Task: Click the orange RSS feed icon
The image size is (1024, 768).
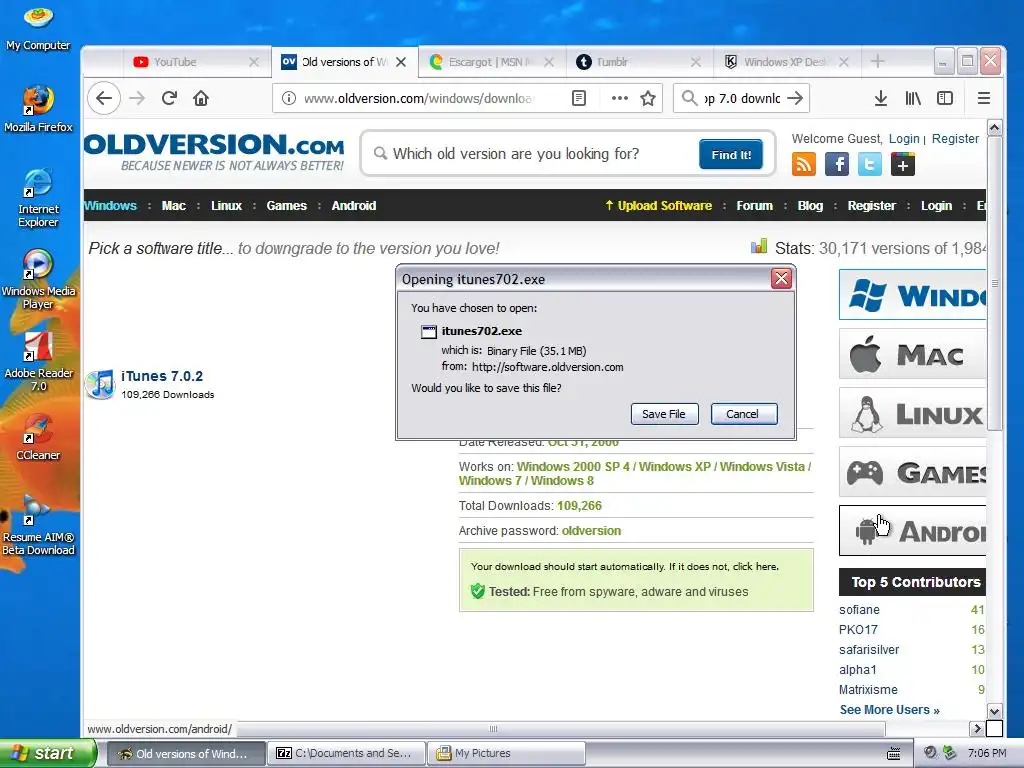Action: click(804, 164)
